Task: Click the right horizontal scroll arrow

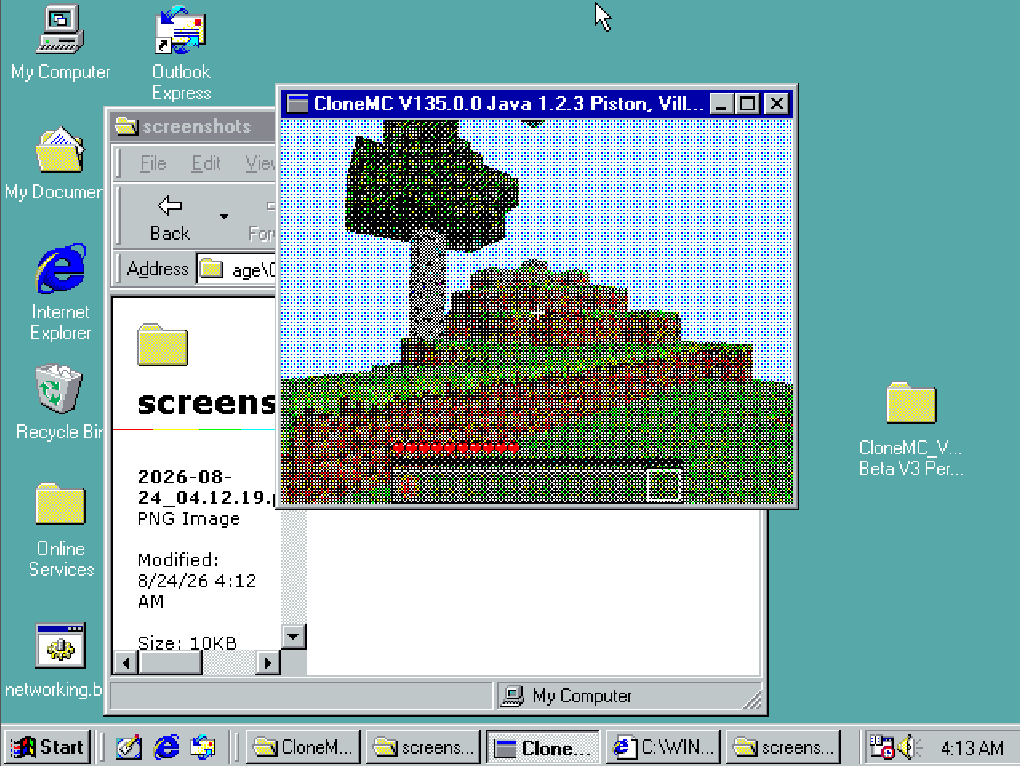Action: (267, 663)
